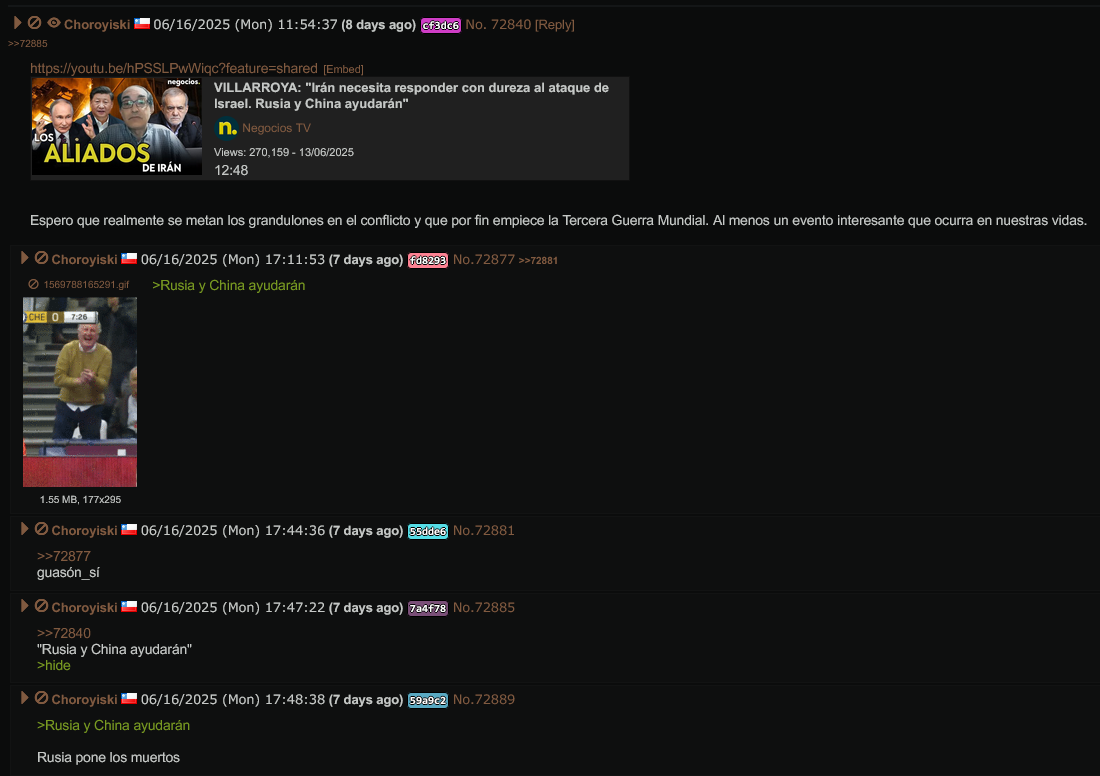Click the fd8293 poster ID badge

pos(428,260)
